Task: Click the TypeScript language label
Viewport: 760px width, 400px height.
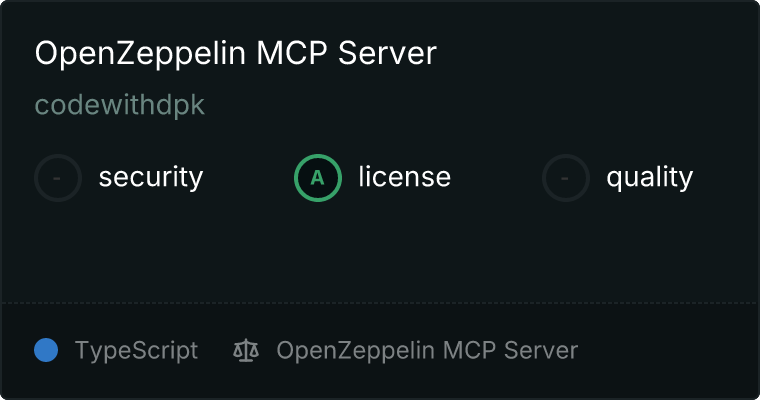Action: pyautogui.click(x=136, y=351)
